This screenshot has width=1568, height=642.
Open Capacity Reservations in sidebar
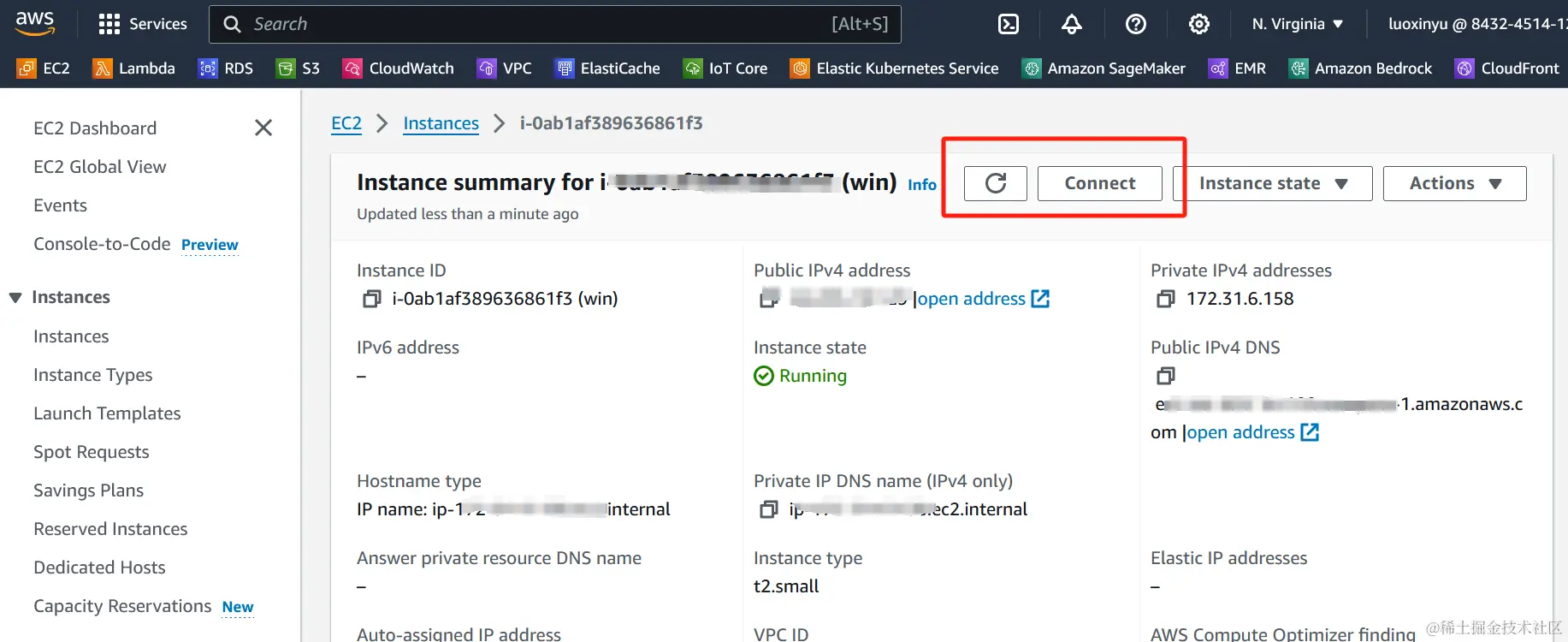pos(122,606)
